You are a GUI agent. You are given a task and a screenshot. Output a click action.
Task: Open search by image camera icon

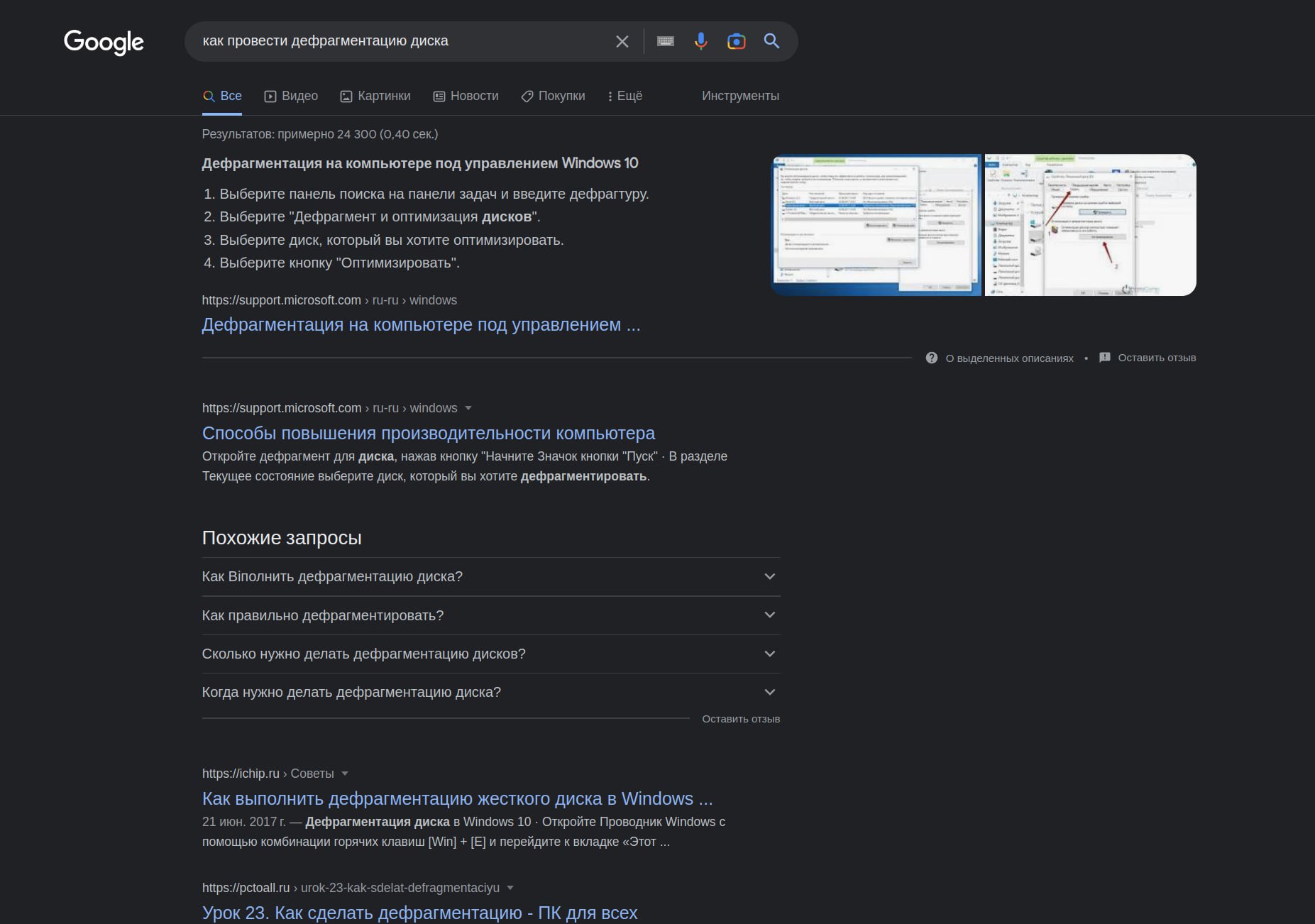click(x=737, y=41)
